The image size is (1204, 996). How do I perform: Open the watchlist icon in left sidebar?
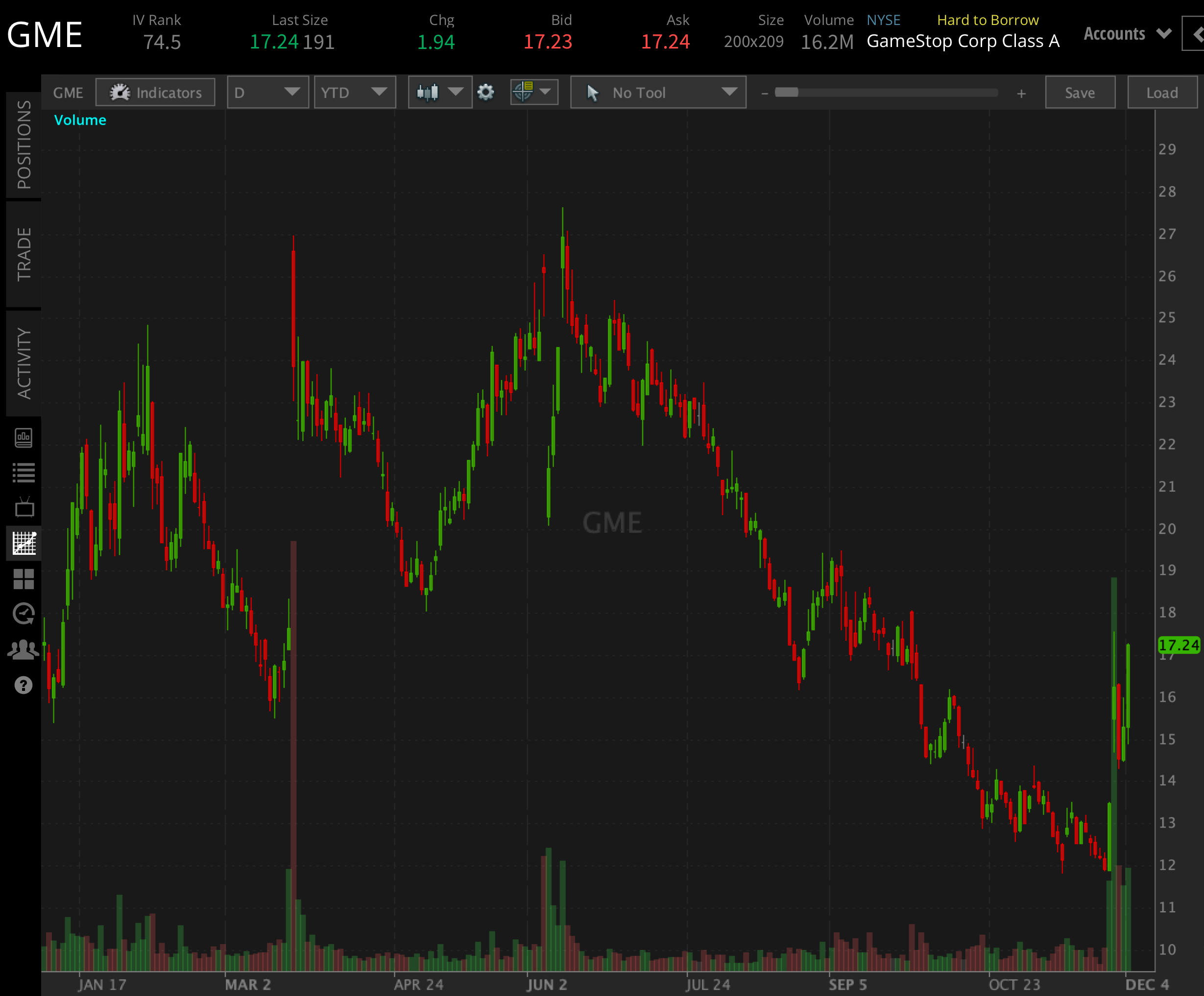(x=23, y=472)
